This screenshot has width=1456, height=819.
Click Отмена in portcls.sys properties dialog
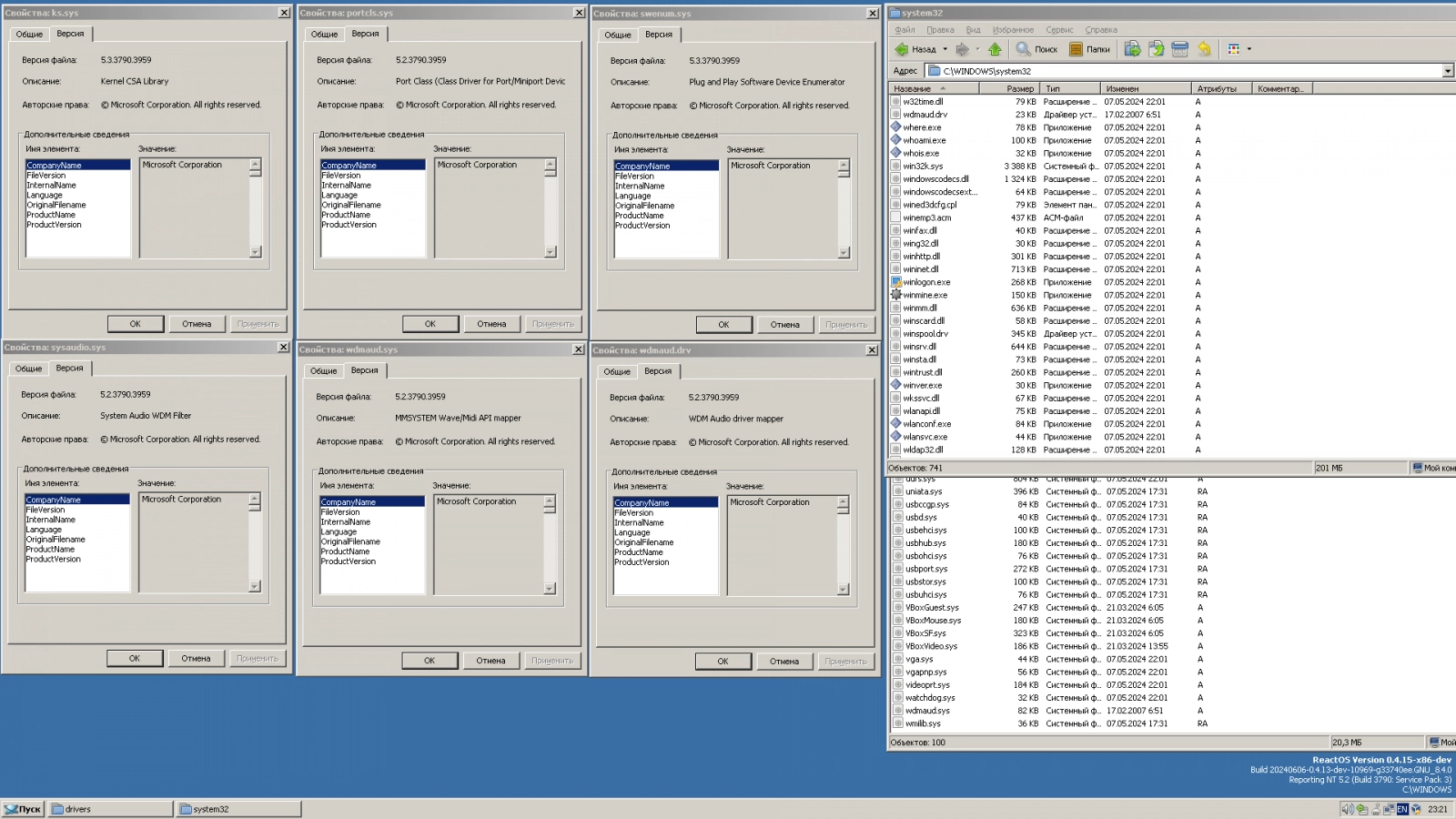[x=491, y=324]
